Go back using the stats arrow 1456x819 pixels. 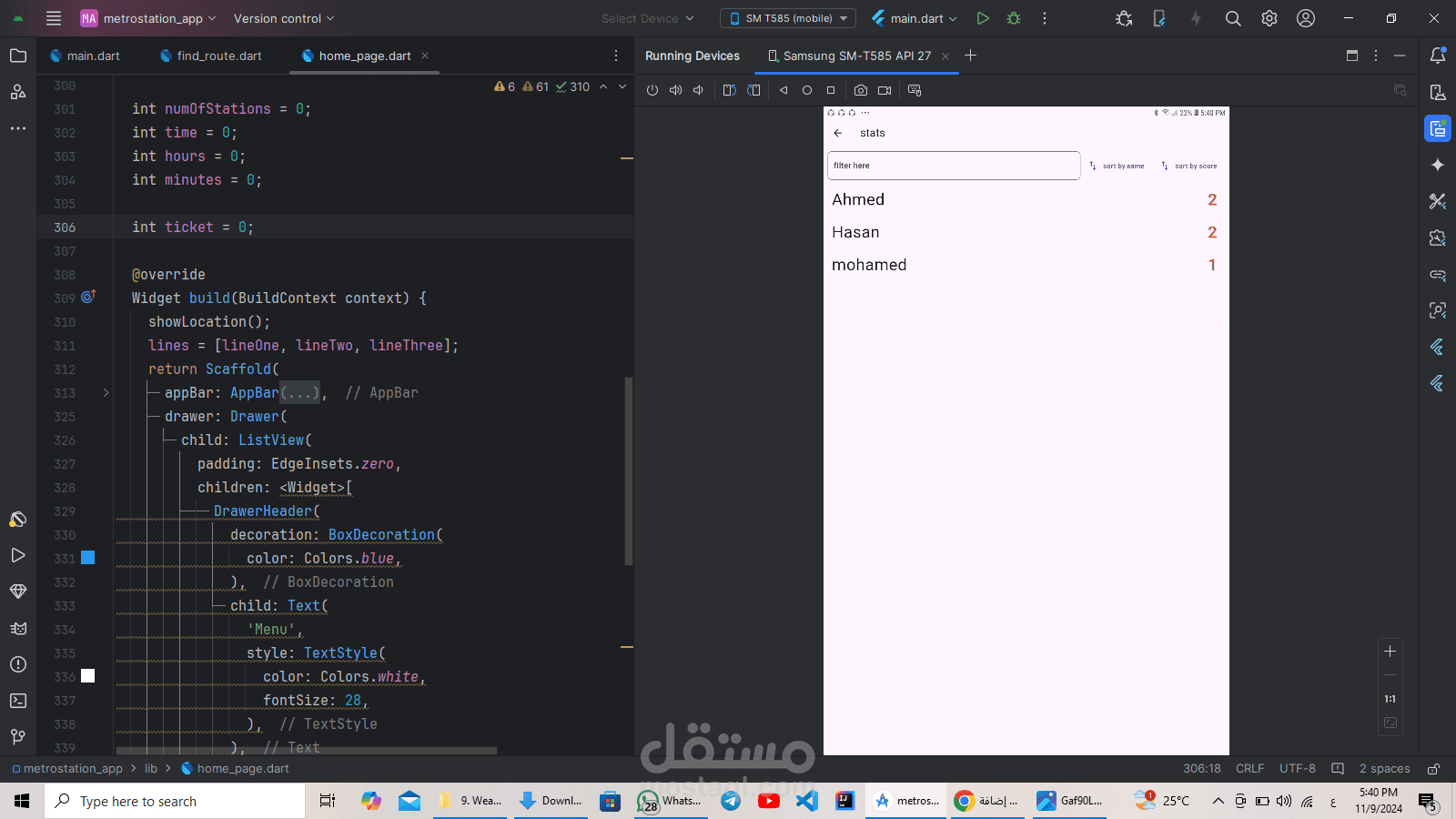tap(838, 133)
